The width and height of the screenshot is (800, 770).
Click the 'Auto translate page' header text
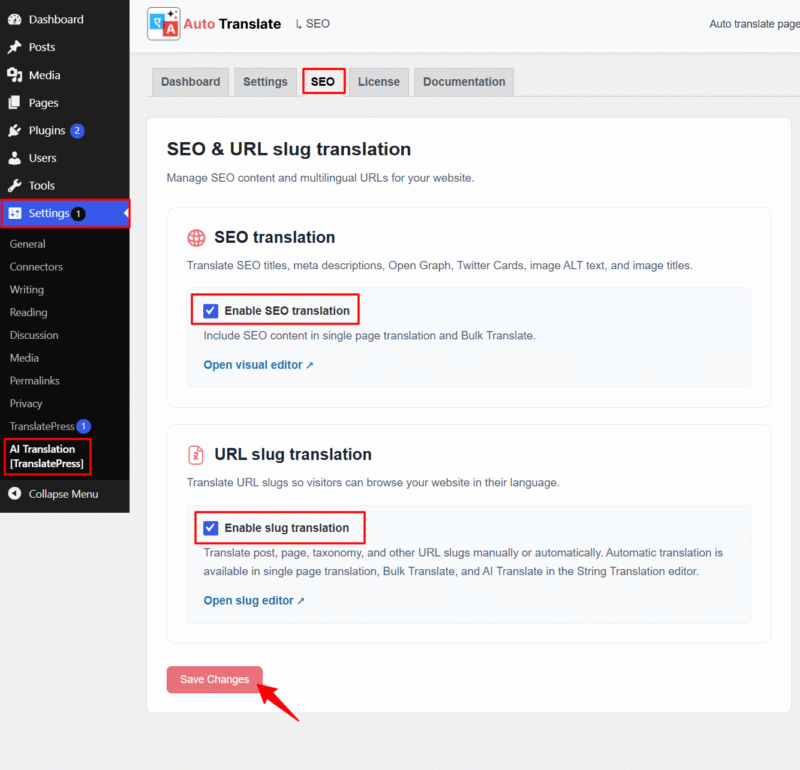tap(754, 24)
